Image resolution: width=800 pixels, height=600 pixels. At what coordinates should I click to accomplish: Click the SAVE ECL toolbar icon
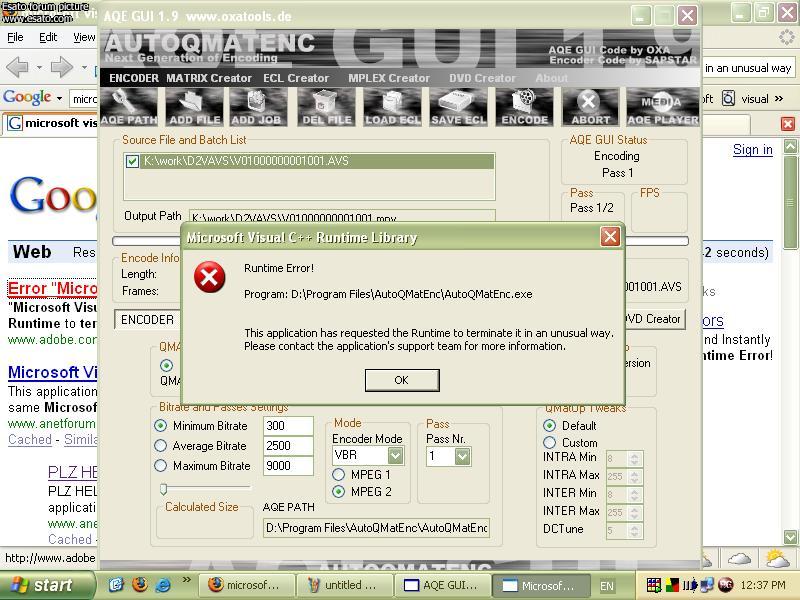(459, 107)
